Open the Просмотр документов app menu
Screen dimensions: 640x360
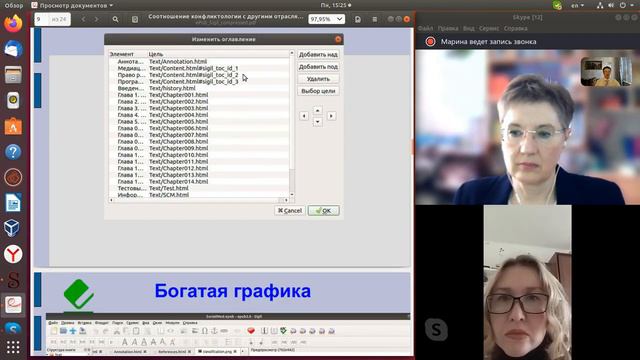[x=72, y=5]
